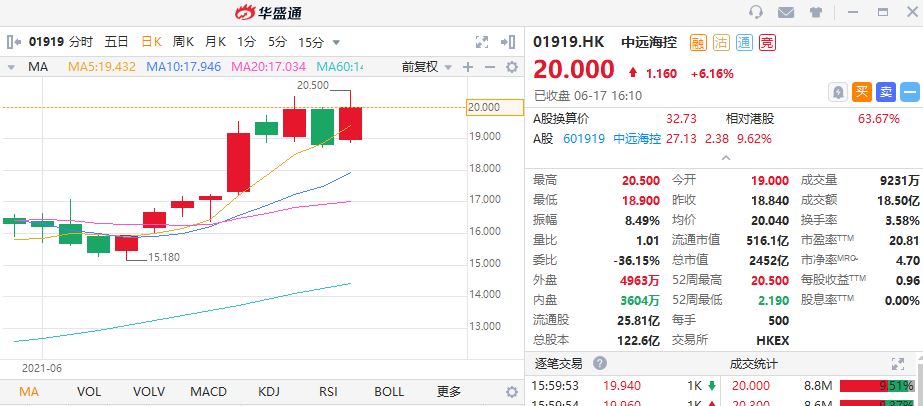
Task: Select 周K weekly candlestick tab
Action: [x=183, y=42]
